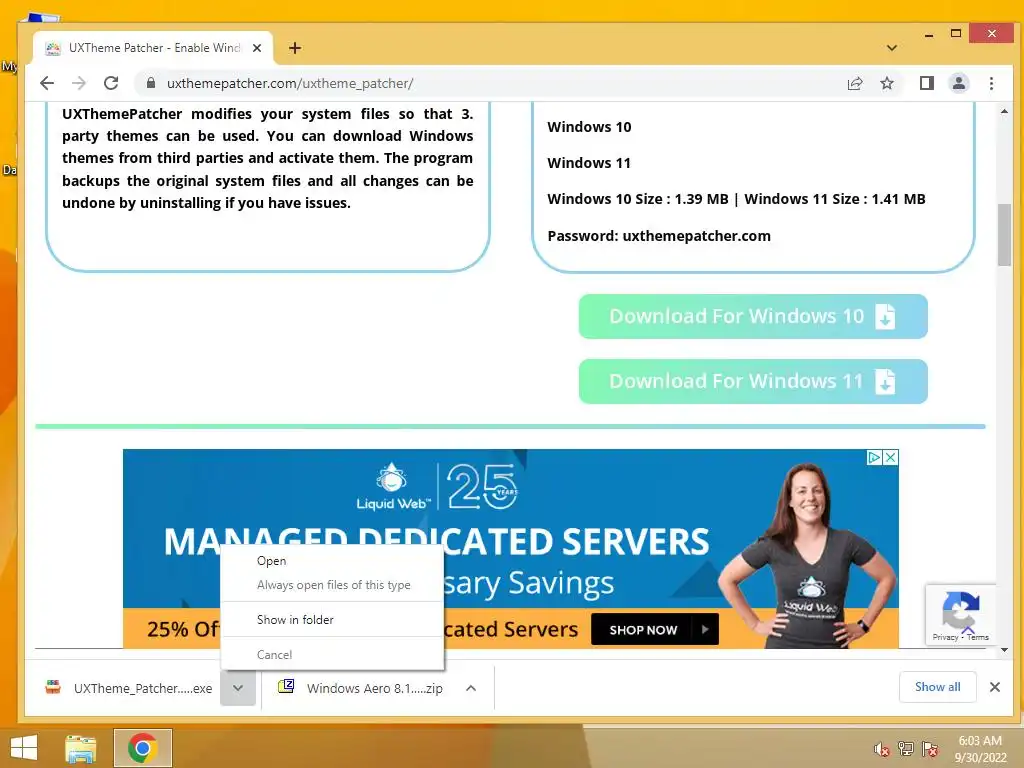The height and width of the screenshot is (768, 1024).
Task: Open the Chrome side panel
Action: tap(927, 83)
